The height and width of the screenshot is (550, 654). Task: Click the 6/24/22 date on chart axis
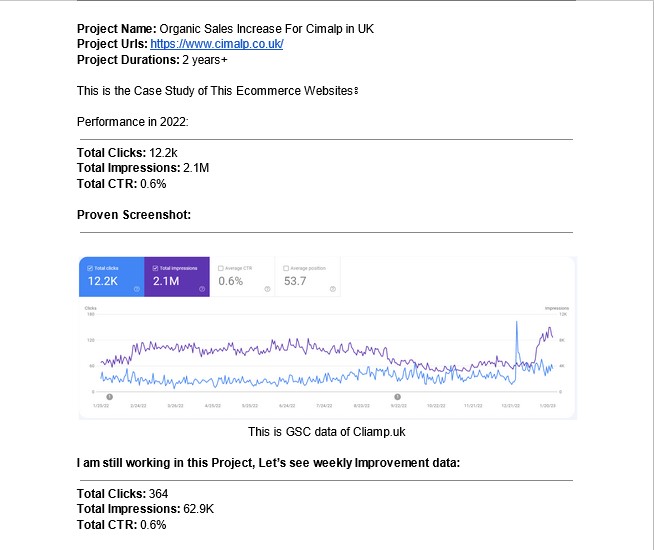click(287, 406)
